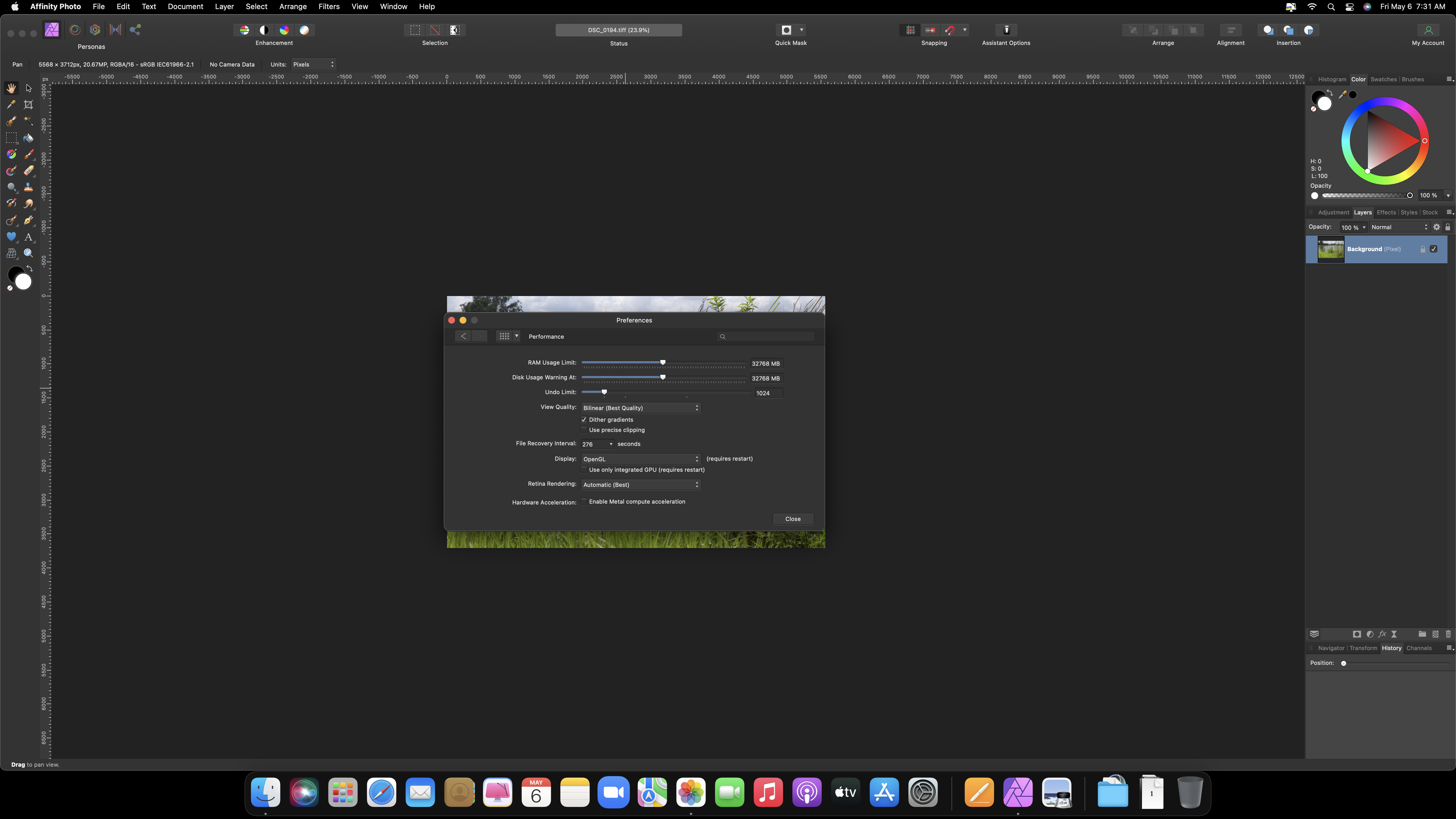Open Retina Rendering dropdown
The width and height of the screenshot is (1456, 819).
(x=641, y=484)
